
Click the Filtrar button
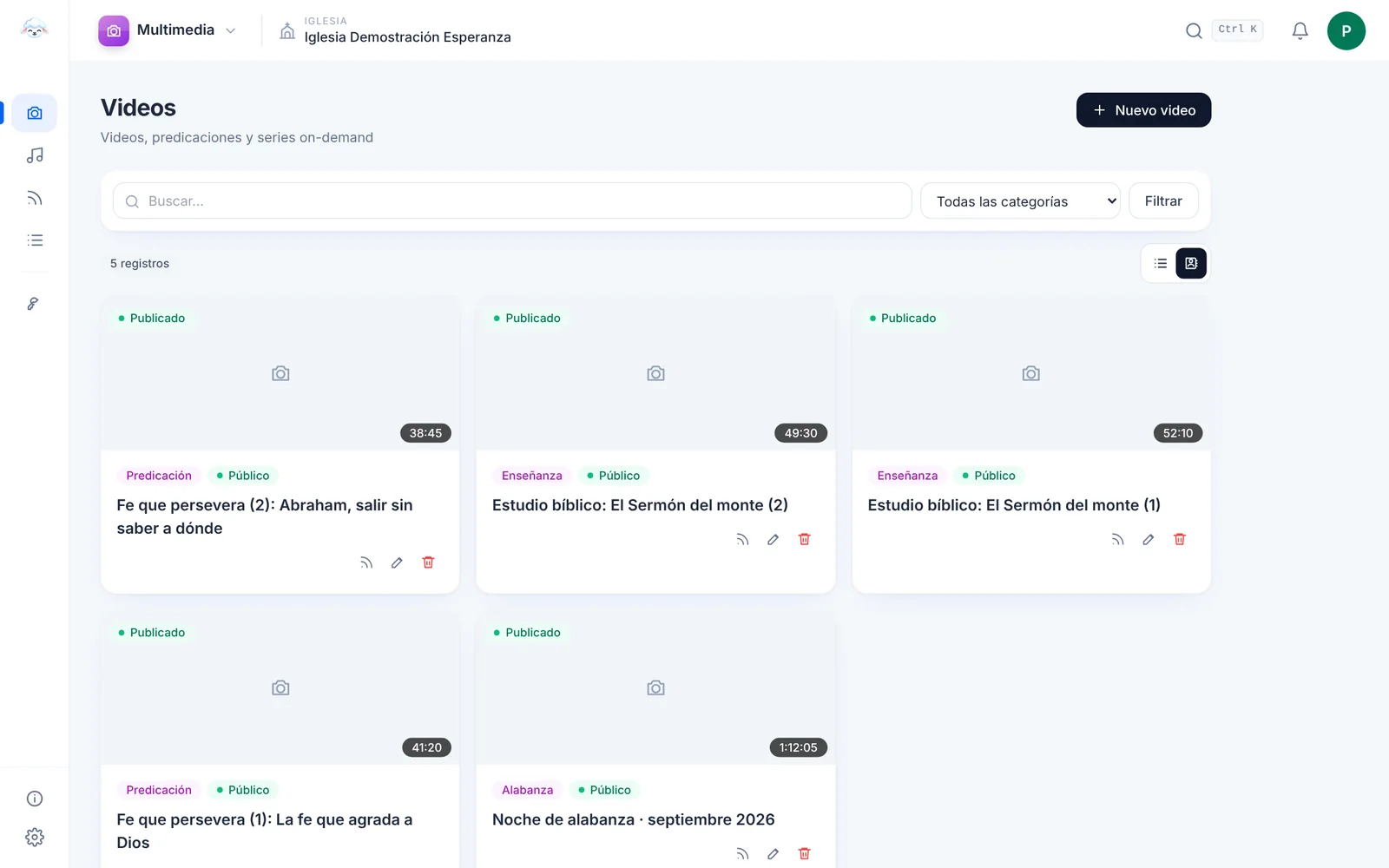[1163, 201]
